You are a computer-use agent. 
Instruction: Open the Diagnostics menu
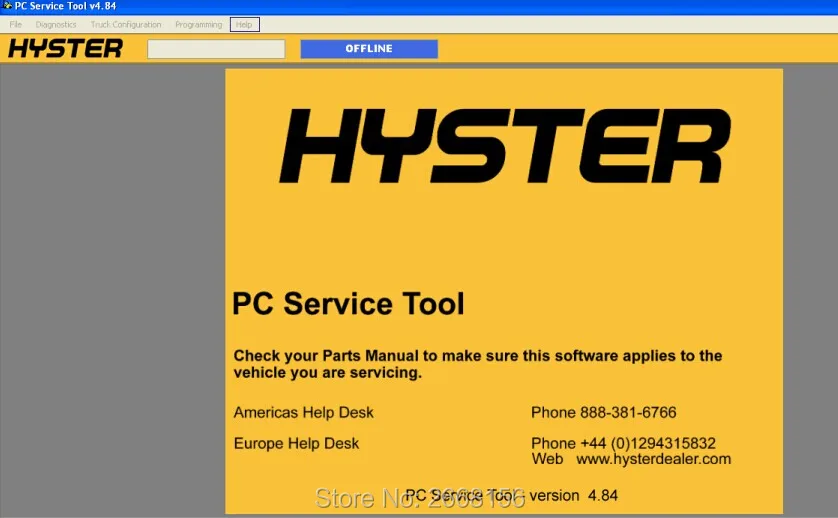tap(56, 25)
